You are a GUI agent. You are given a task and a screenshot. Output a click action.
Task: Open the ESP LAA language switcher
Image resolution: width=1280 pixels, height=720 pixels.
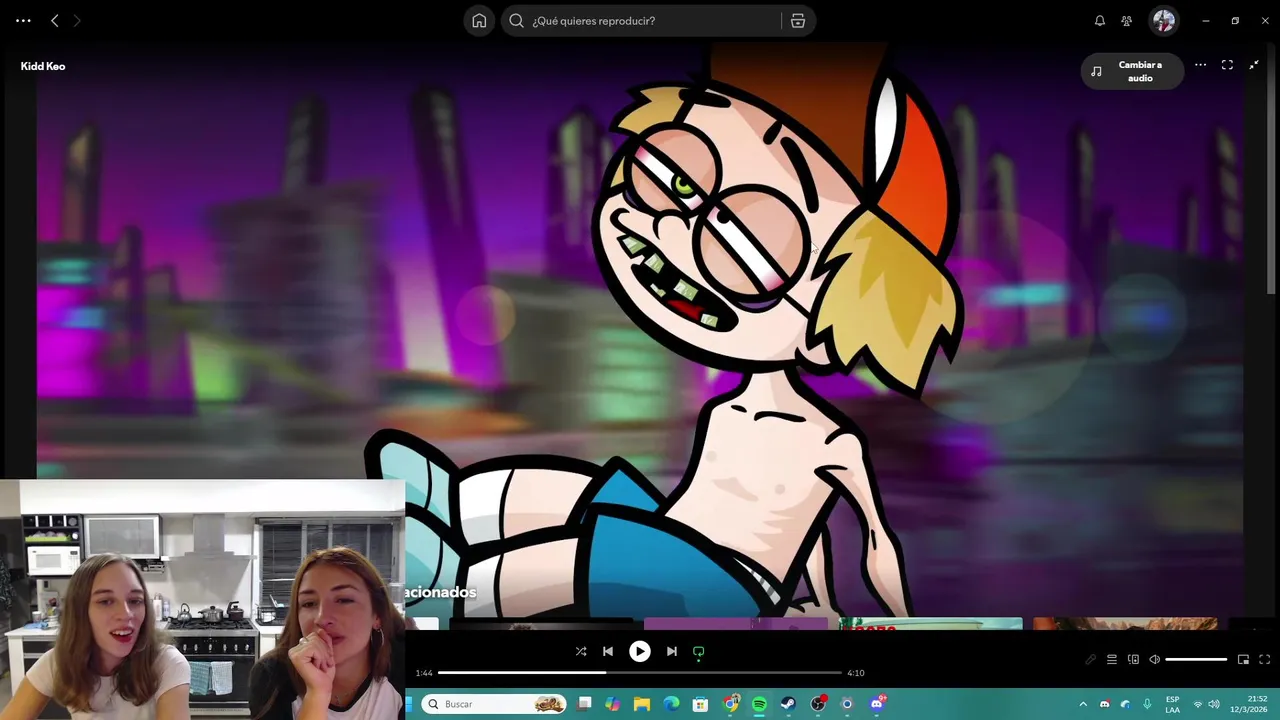[1172, 704]
